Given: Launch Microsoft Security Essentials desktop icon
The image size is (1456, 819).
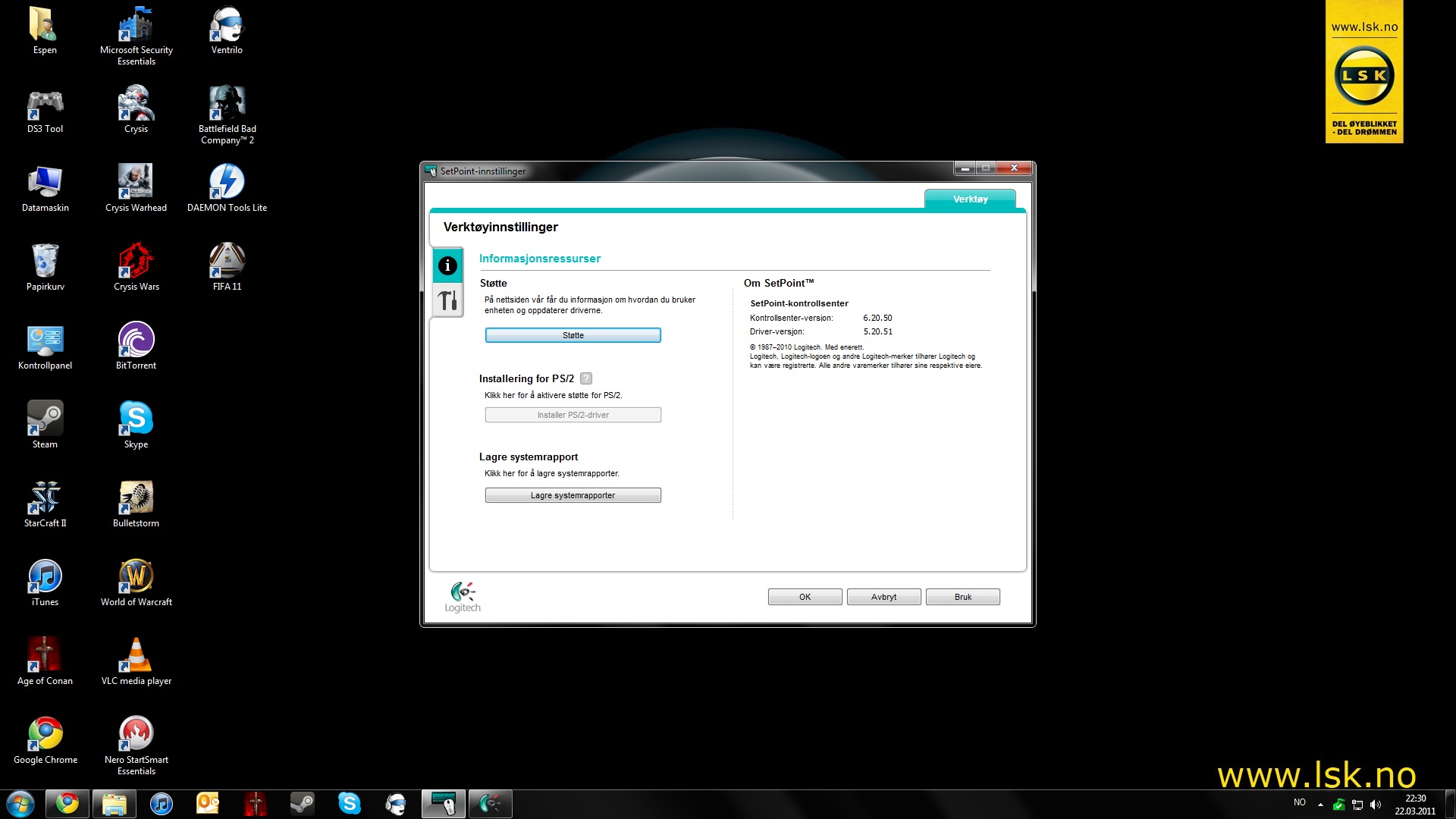Looking at the screenshot, I should pyautogui.click(x=136, y=36).
